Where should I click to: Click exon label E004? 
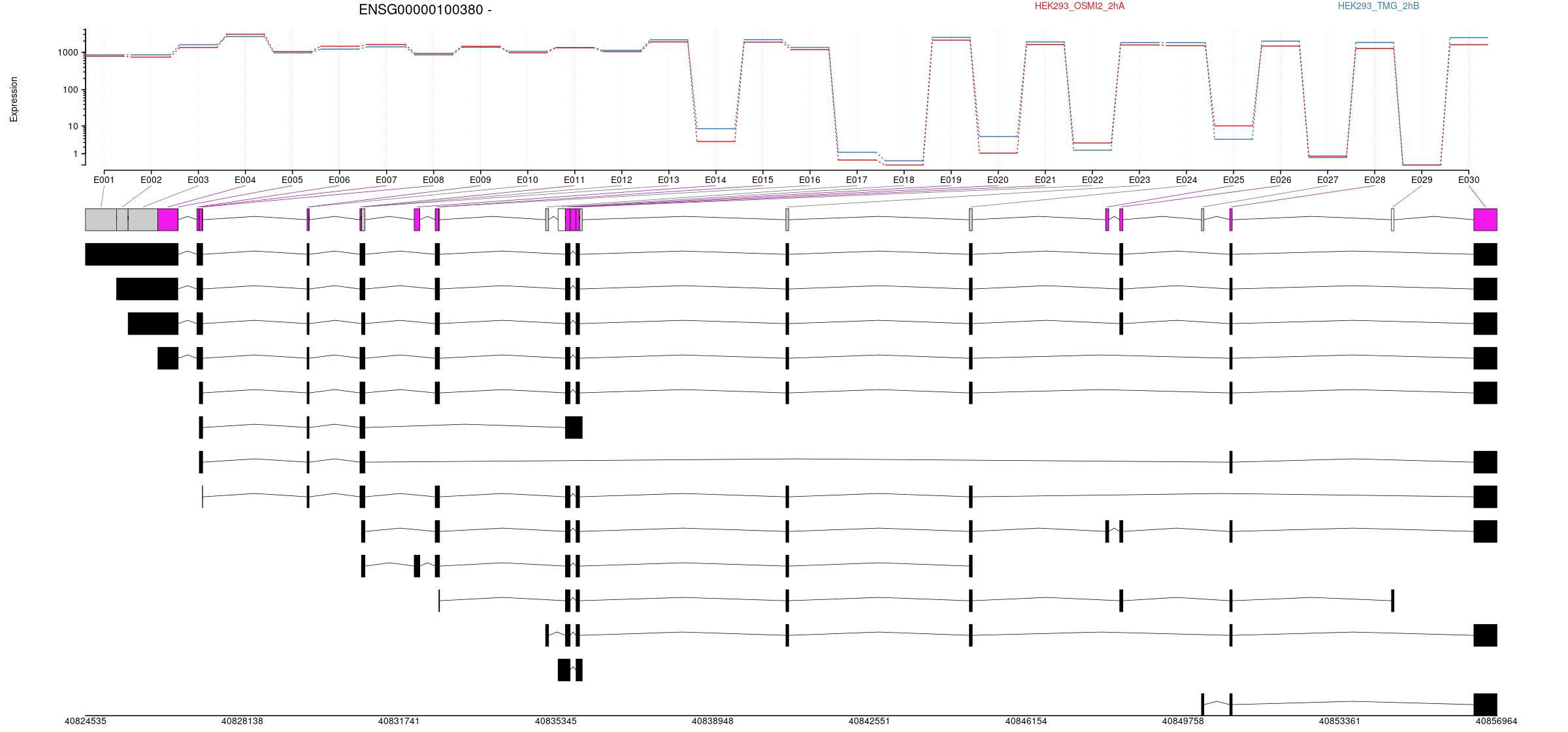[245, 180]
